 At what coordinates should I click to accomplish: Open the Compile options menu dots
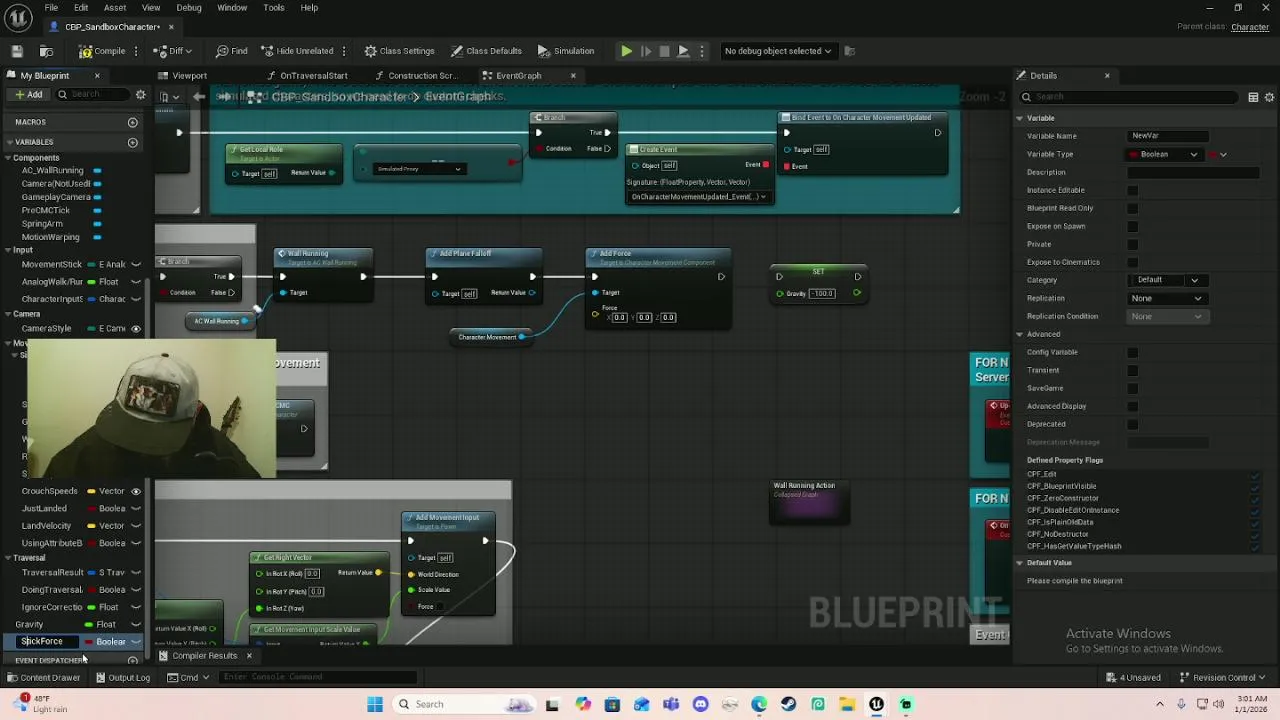(138, 51)
